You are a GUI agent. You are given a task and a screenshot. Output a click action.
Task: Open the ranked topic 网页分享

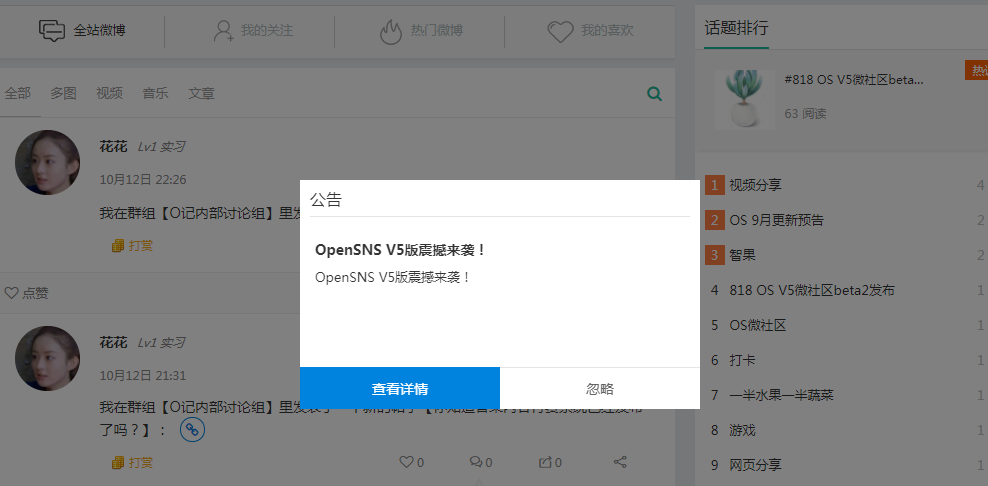755,465
